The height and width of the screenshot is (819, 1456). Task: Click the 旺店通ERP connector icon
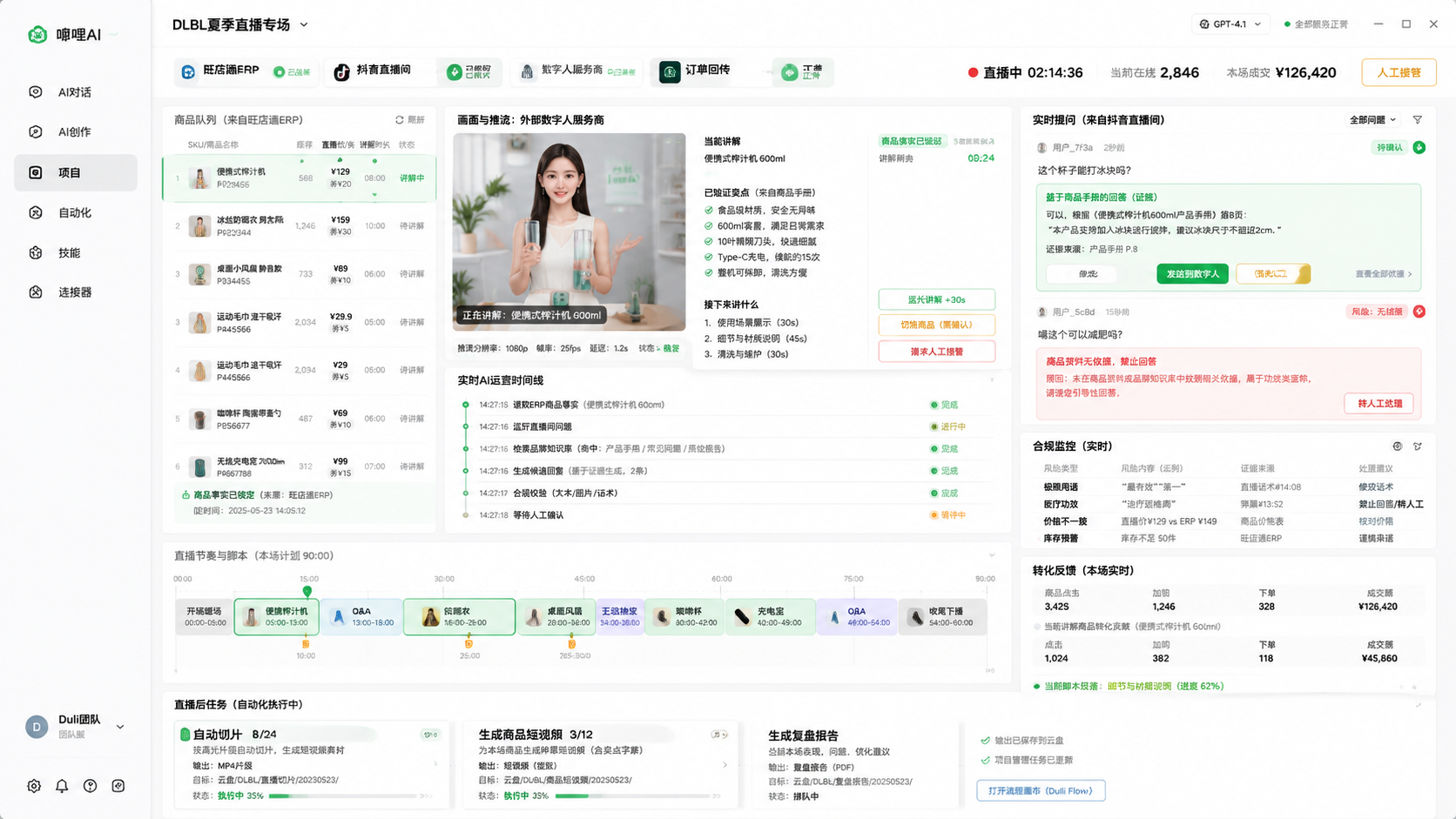point(188,72)
